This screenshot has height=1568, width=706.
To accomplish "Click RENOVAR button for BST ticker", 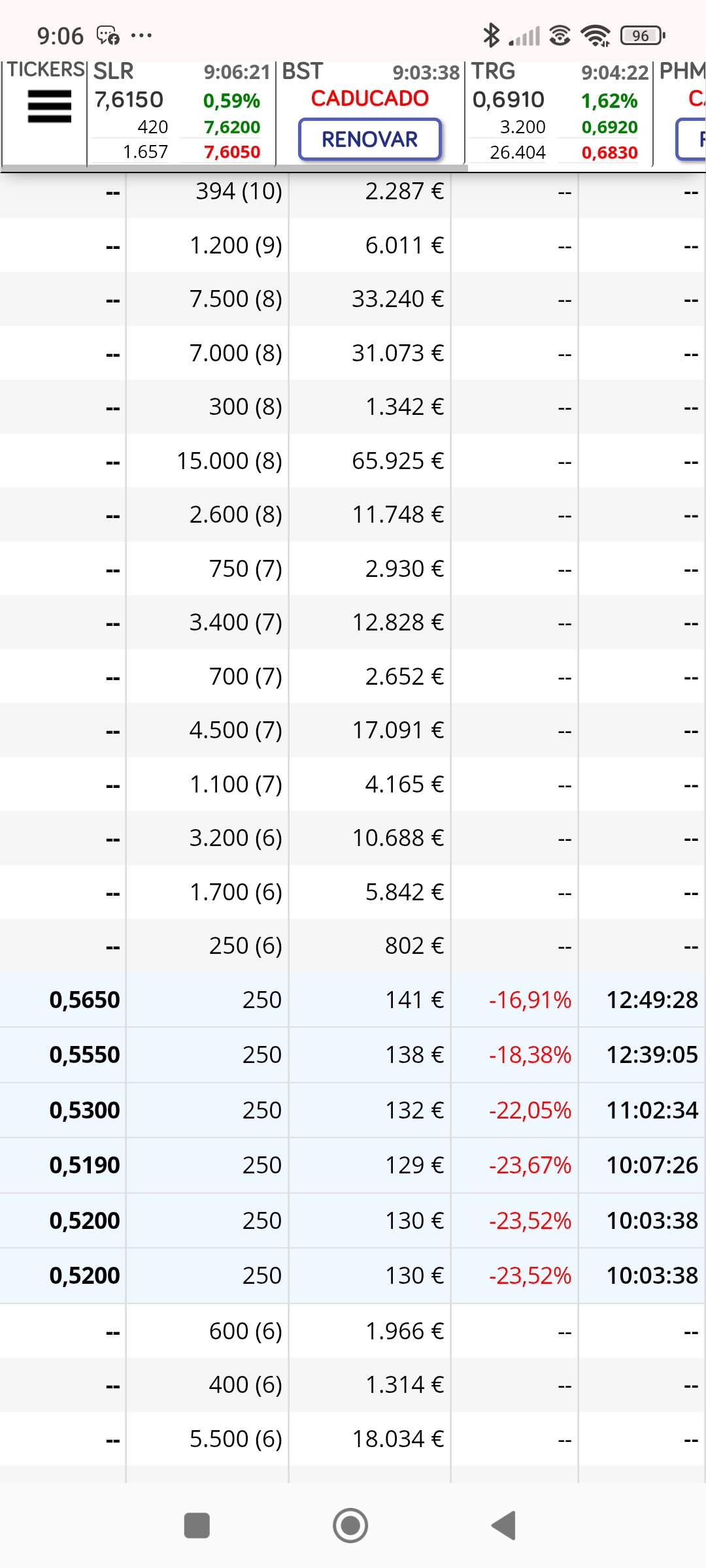I will pos(370,139).
